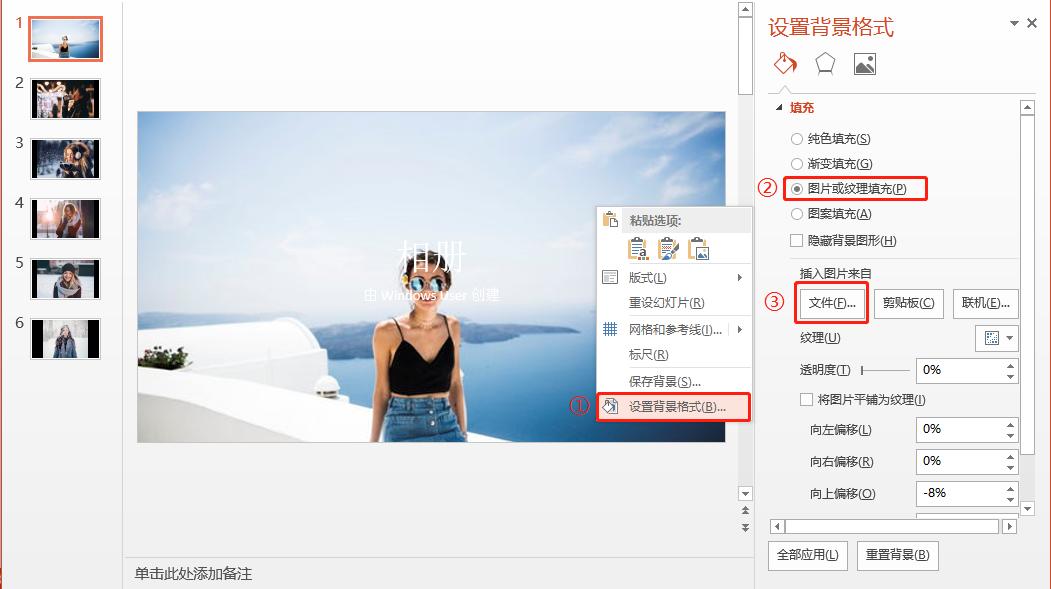Open 版式 layout submenu

[674, 277]
